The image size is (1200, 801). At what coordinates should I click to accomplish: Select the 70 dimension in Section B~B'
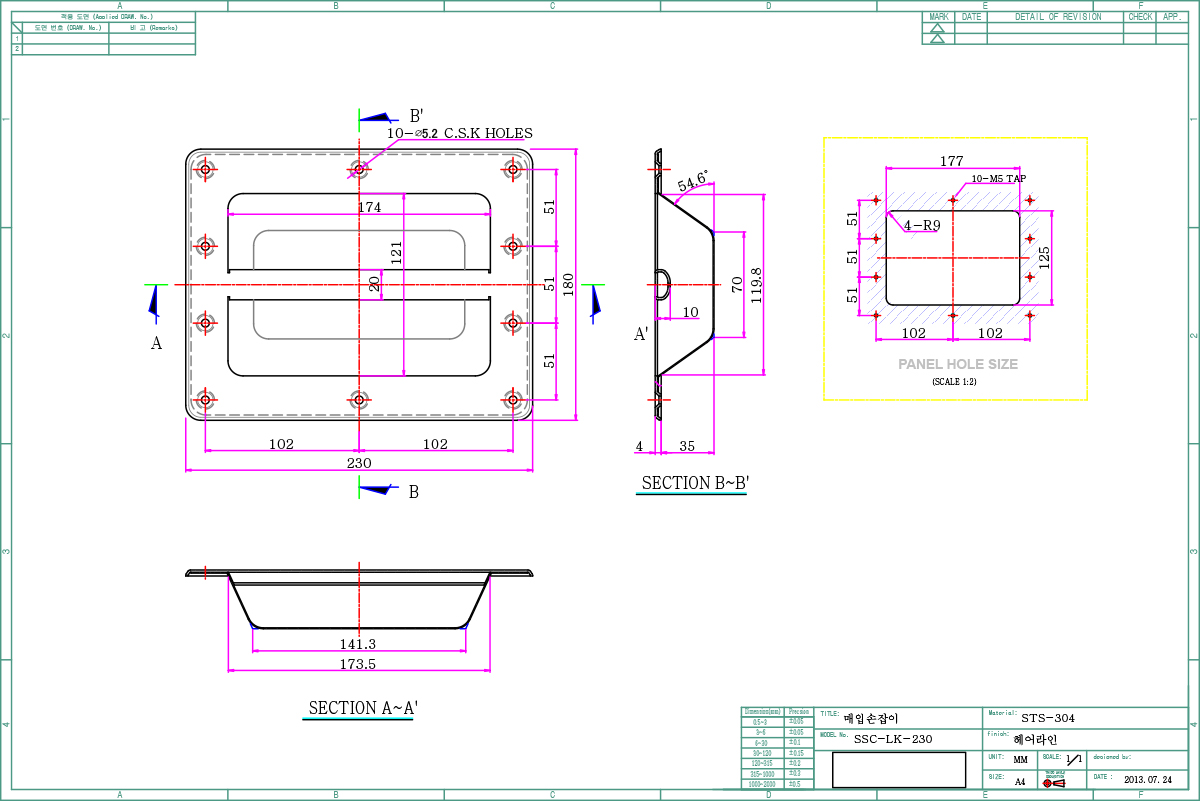(x=738, y=285)
